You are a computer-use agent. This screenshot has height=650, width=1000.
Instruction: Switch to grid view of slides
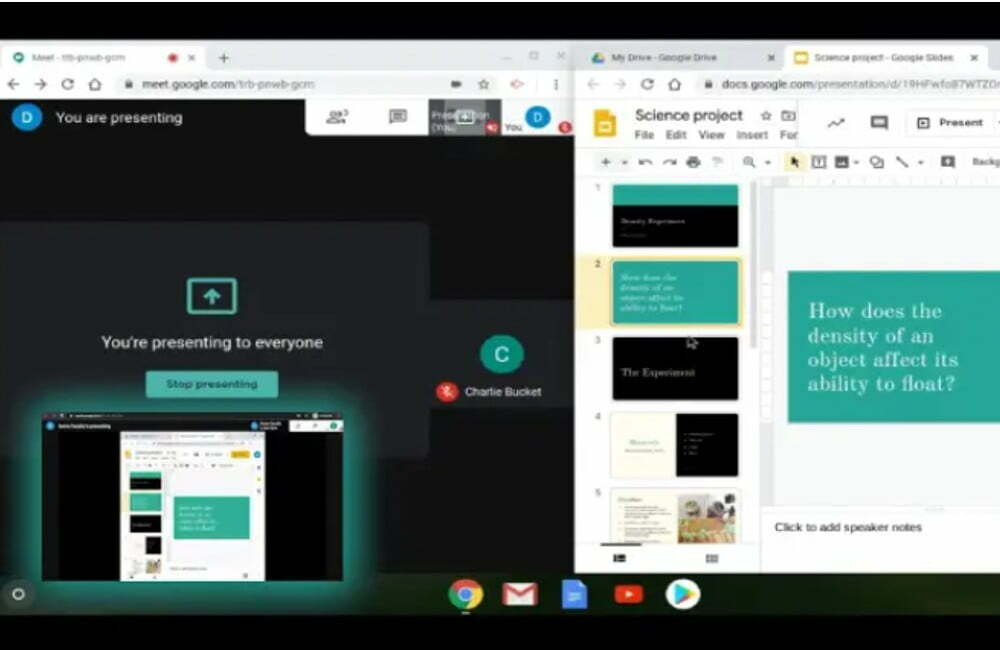tap(711, 558)
